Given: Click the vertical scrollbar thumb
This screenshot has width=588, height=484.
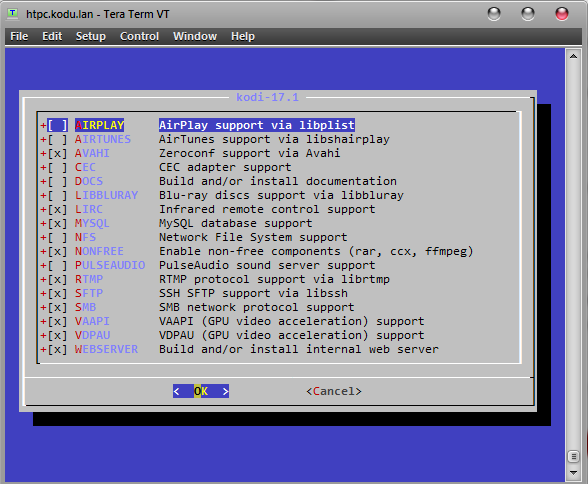Looking at the screenshot, I should 573,456.
